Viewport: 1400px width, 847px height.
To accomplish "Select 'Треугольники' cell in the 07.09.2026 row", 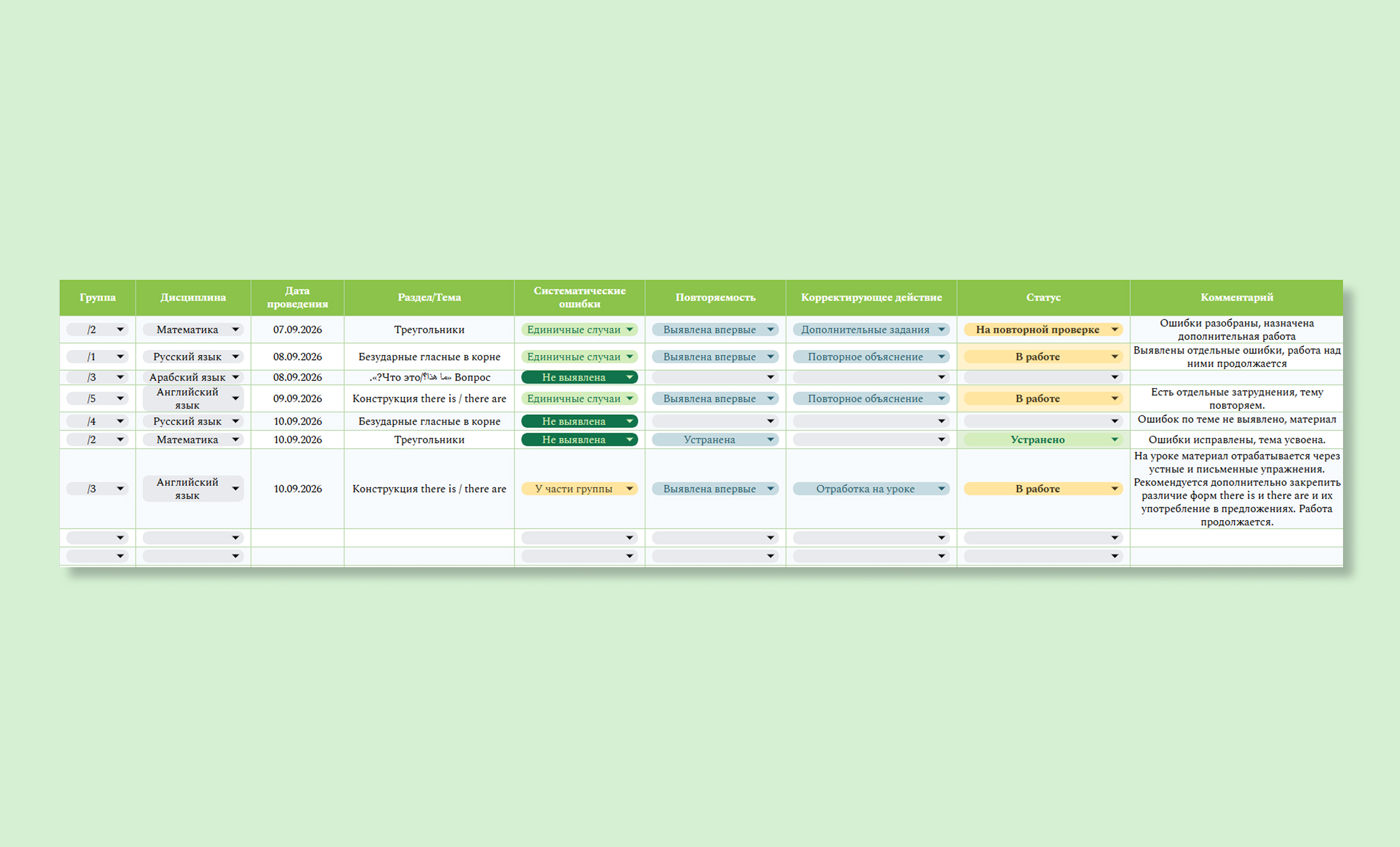I will 429,329.
